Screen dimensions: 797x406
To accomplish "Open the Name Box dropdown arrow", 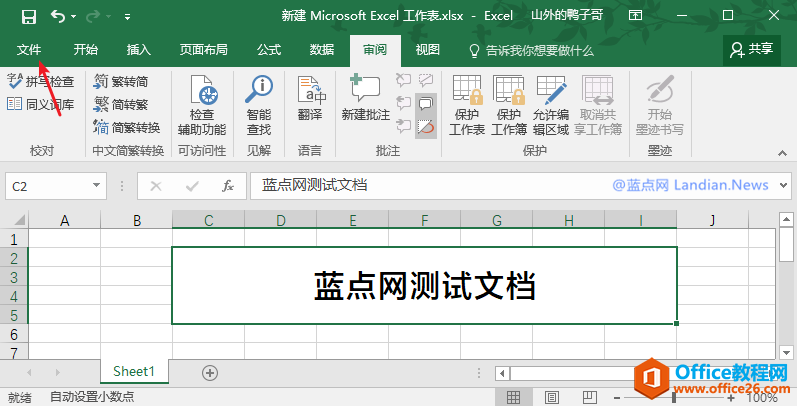I will [x=97, y=185].
